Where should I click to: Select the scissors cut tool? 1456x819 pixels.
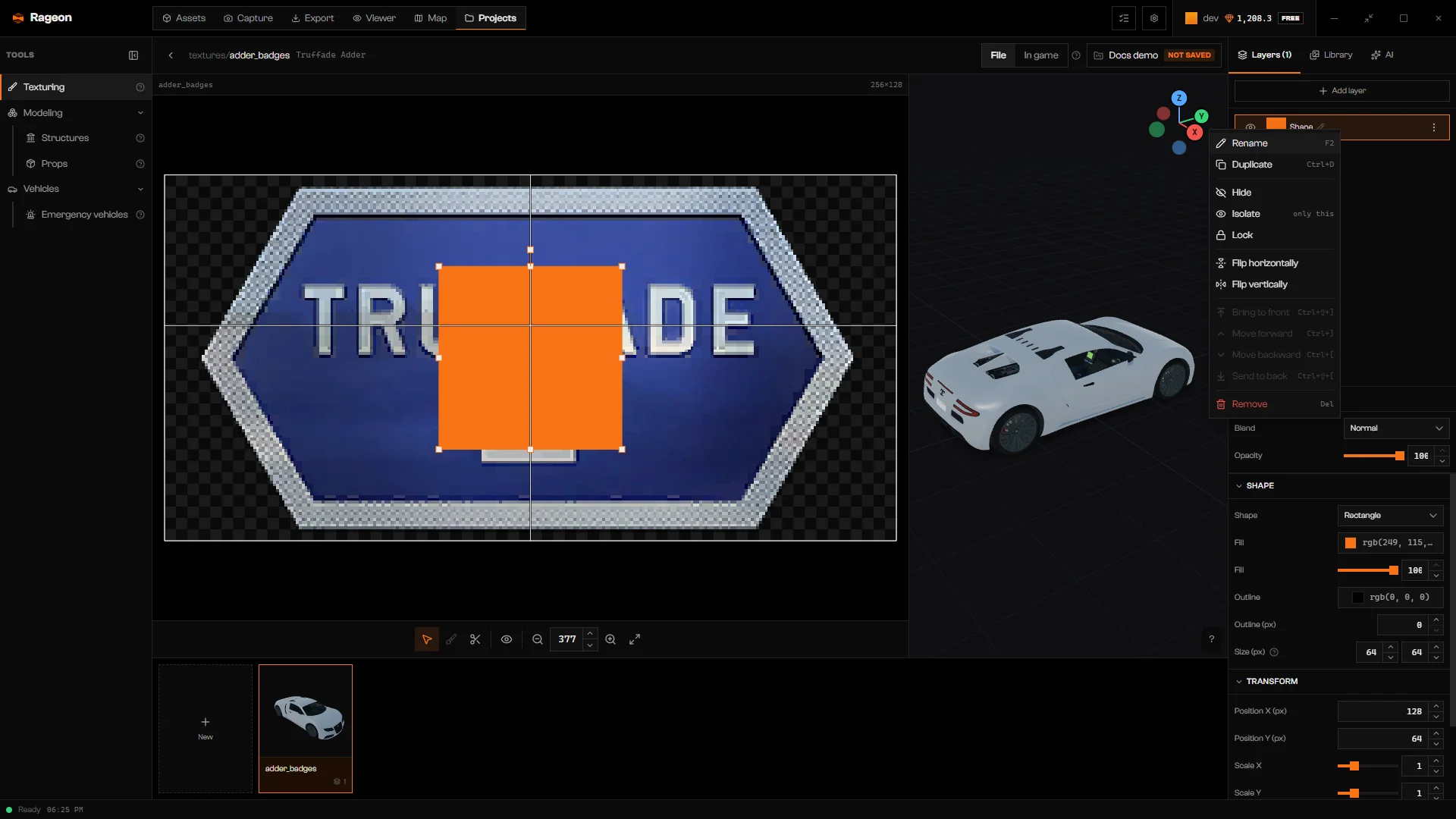tap(475, 639)
